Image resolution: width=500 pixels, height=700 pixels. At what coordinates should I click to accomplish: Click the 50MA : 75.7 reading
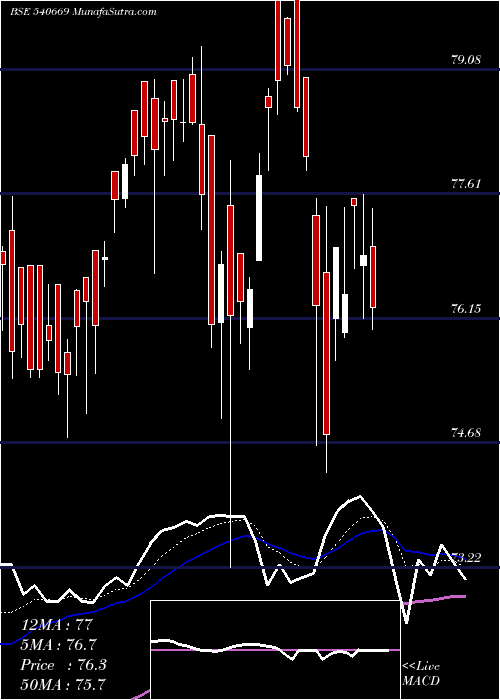click(x=63, y=685)
